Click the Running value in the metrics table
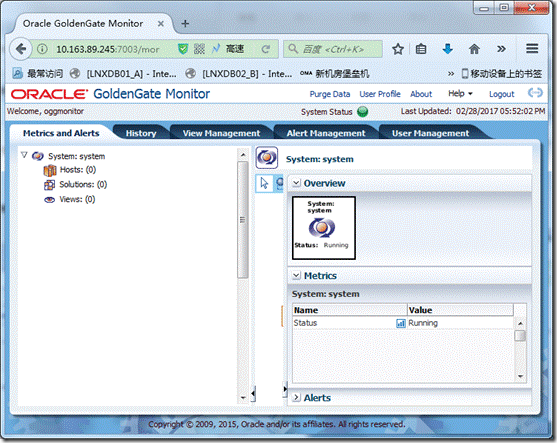 (x=423, y=323)
